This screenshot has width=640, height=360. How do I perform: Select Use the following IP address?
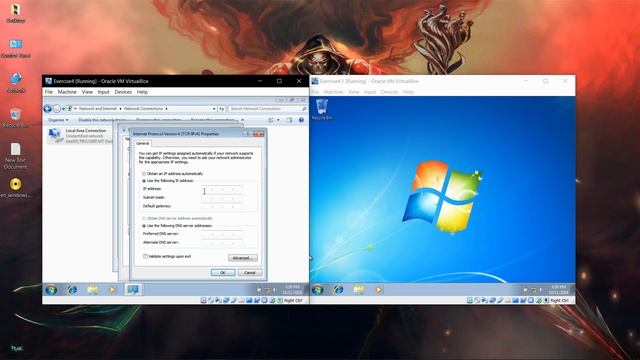click(x=168, y=180)
